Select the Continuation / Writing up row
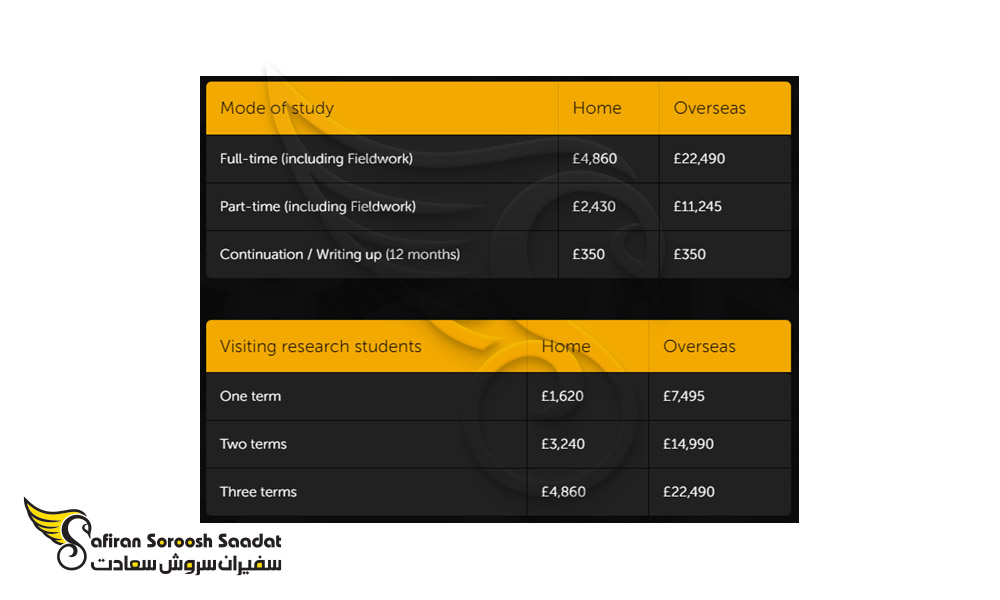1000x600 pixels. pos(498,254)
